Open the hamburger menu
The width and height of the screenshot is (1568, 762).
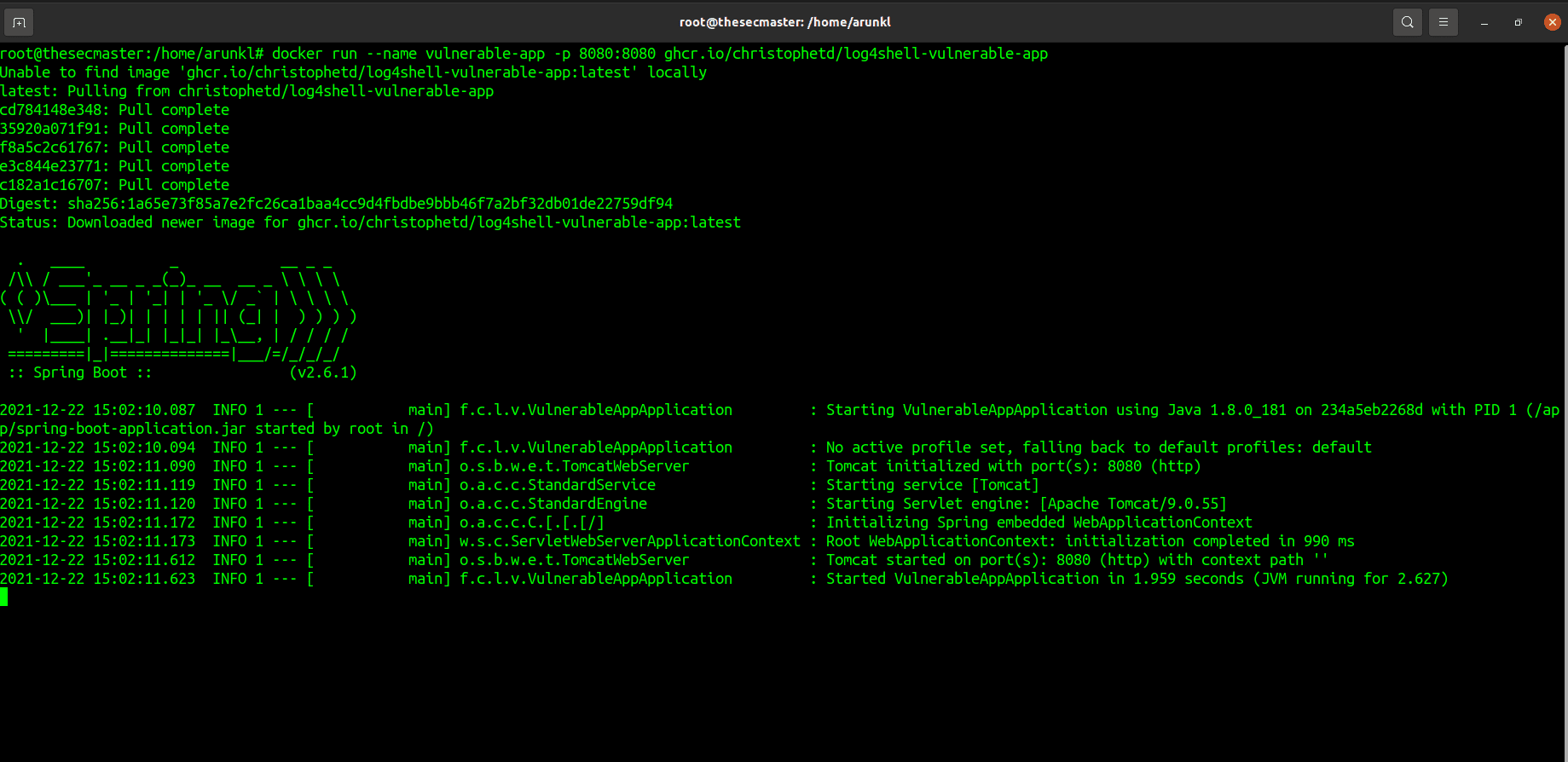pos(1444,22)
